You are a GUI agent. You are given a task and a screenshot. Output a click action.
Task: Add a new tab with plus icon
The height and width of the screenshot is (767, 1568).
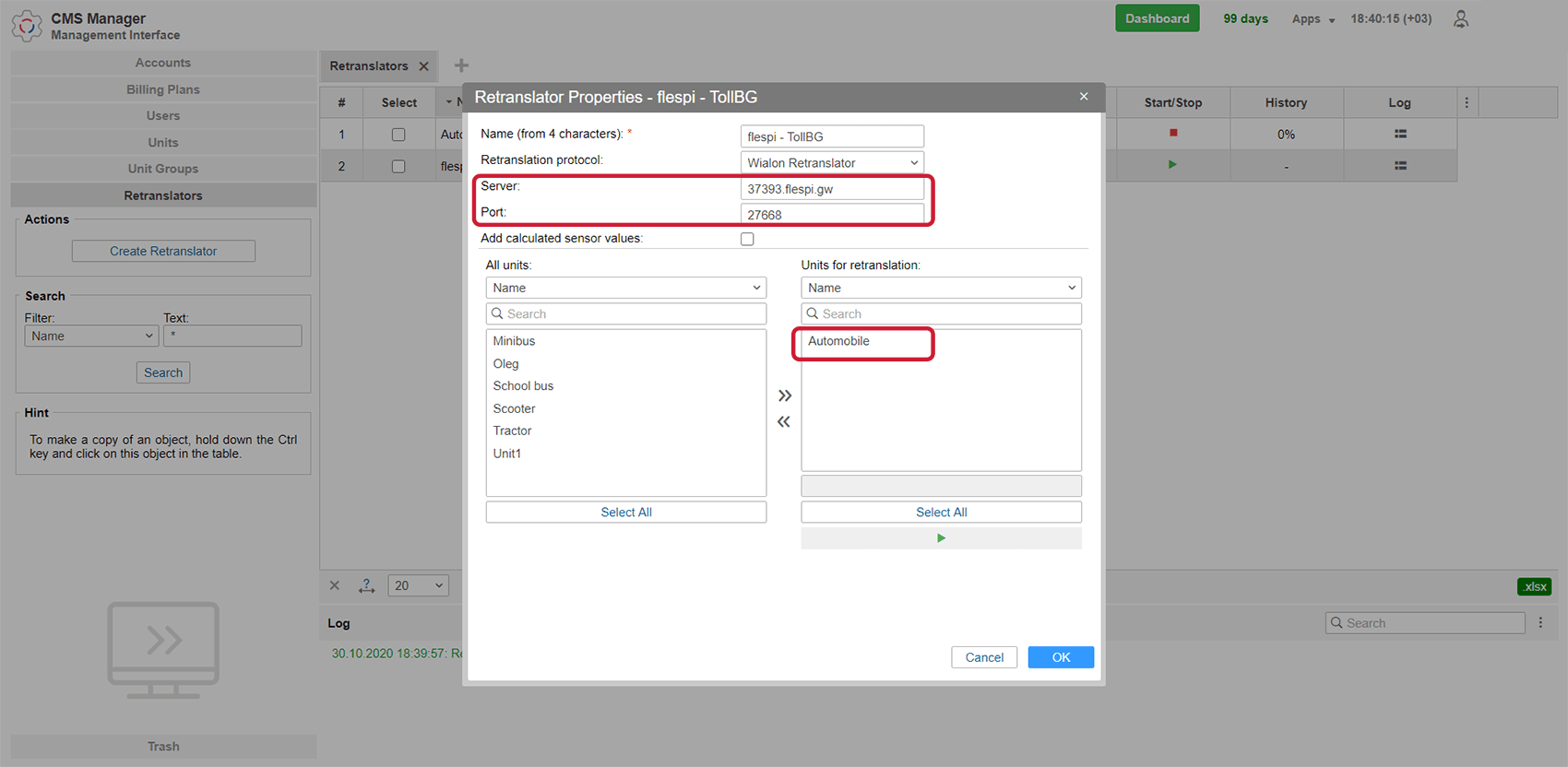pyautogui.click(x=461, y=65)
